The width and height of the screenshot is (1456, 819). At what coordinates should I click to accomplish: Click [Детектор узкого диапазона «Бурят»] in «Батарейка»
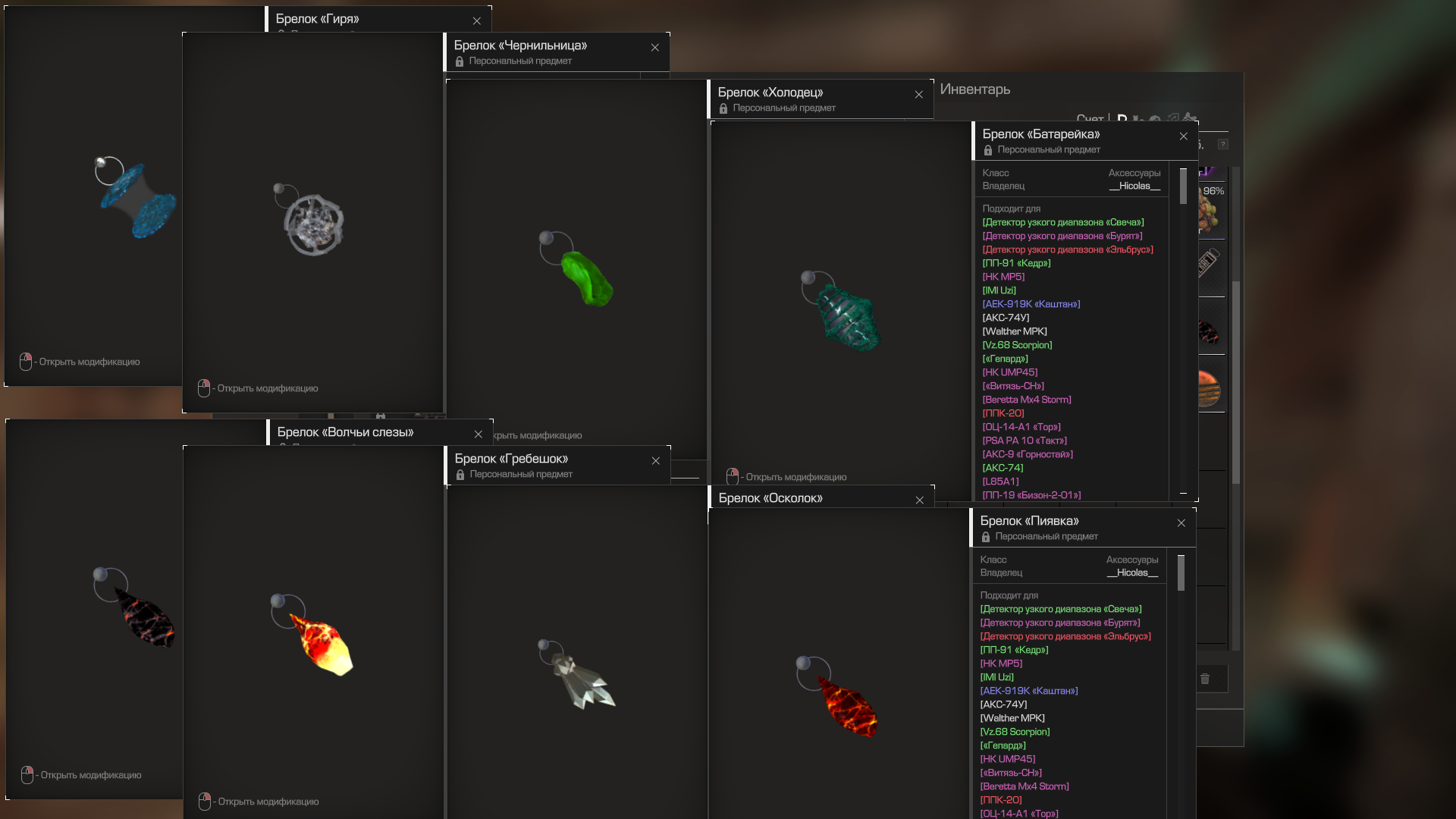pos(1062,237)
